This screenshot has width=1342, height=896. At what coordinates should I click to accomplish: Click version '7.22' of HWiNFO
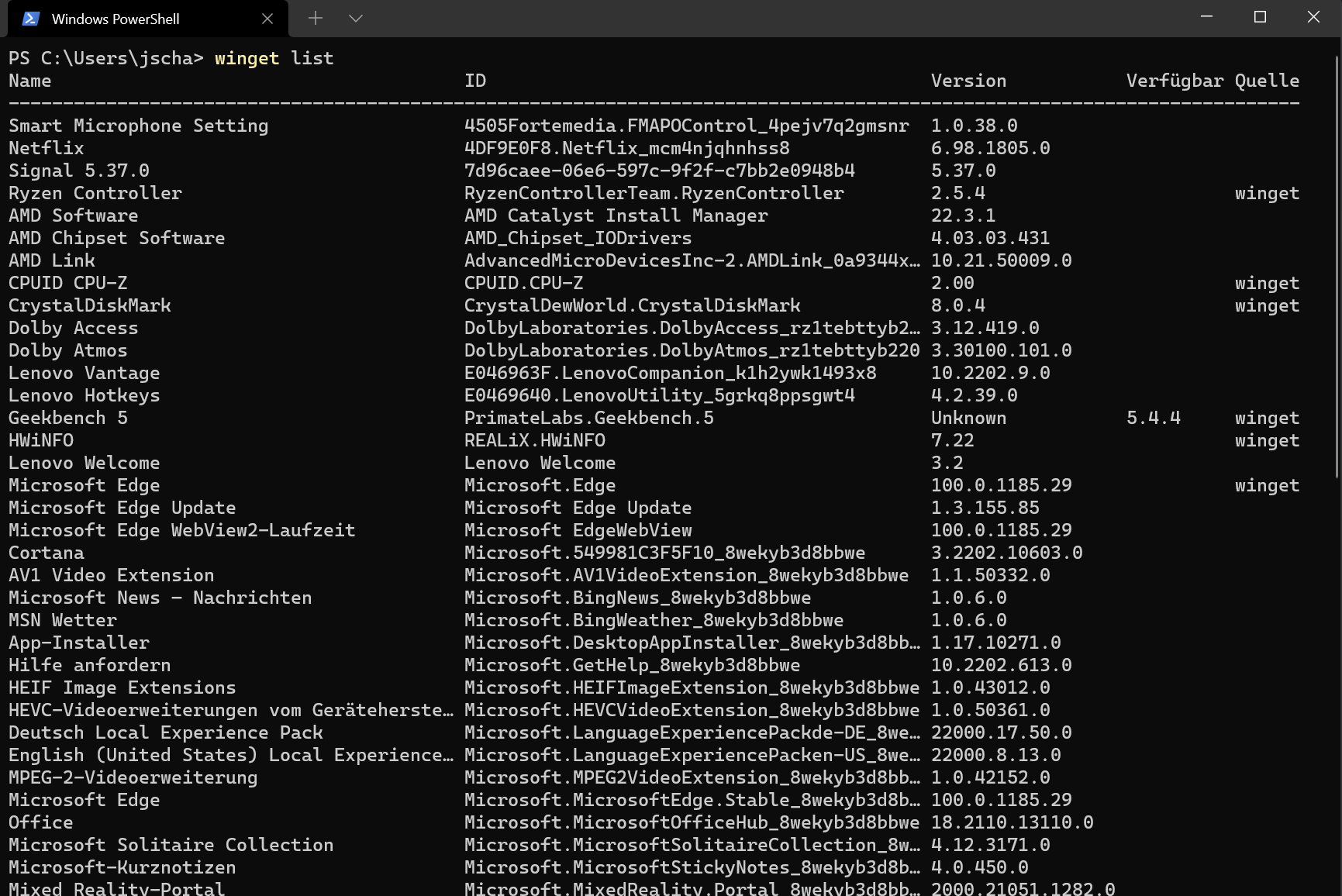click(953, 440)
